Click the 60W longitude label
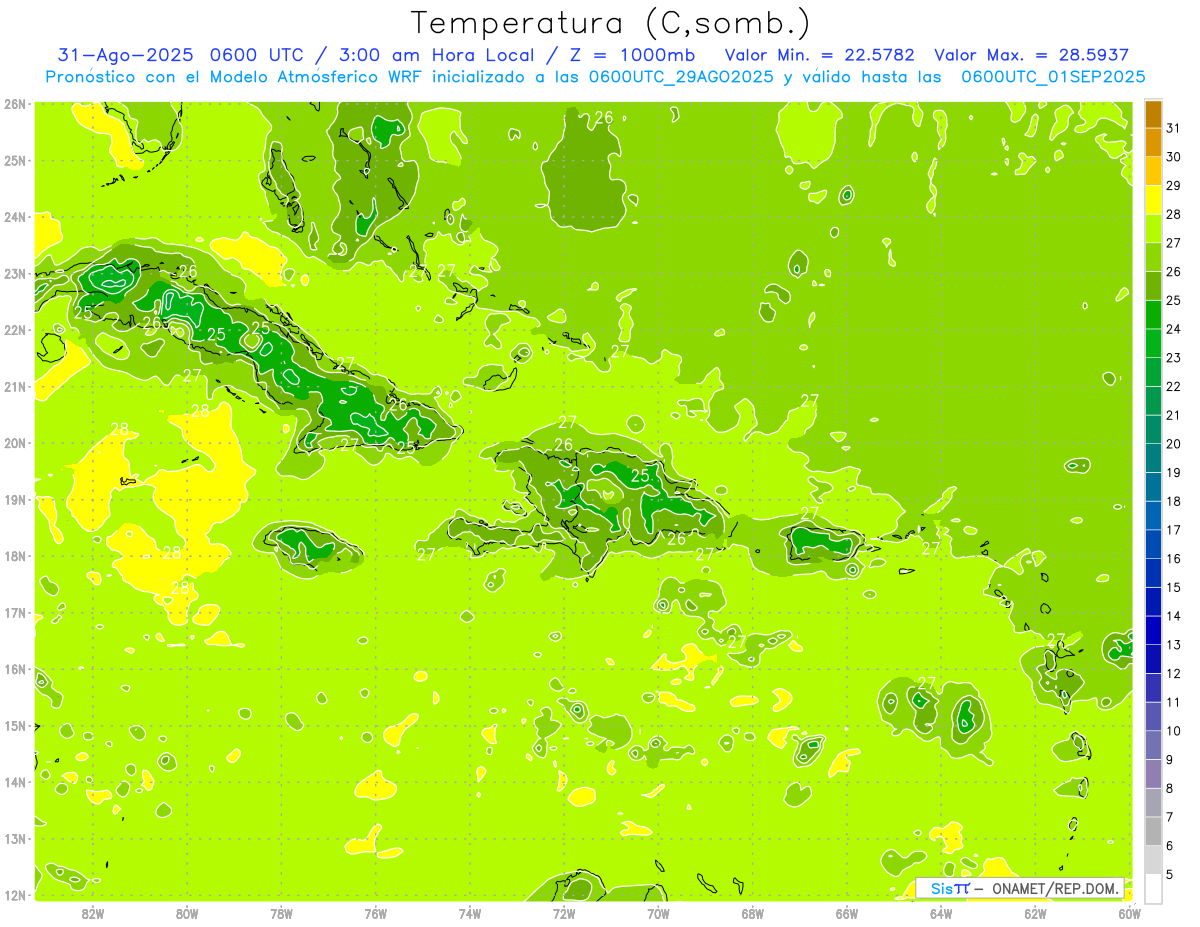1200x927 pixels. pyautogui.click(x=1129, y=914)
